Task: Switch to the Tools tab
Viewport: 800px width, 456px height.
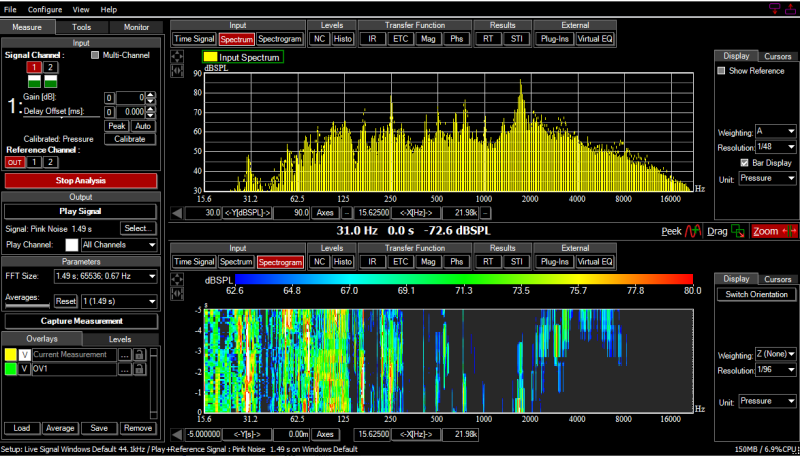Action: click(x=81, y=27)
